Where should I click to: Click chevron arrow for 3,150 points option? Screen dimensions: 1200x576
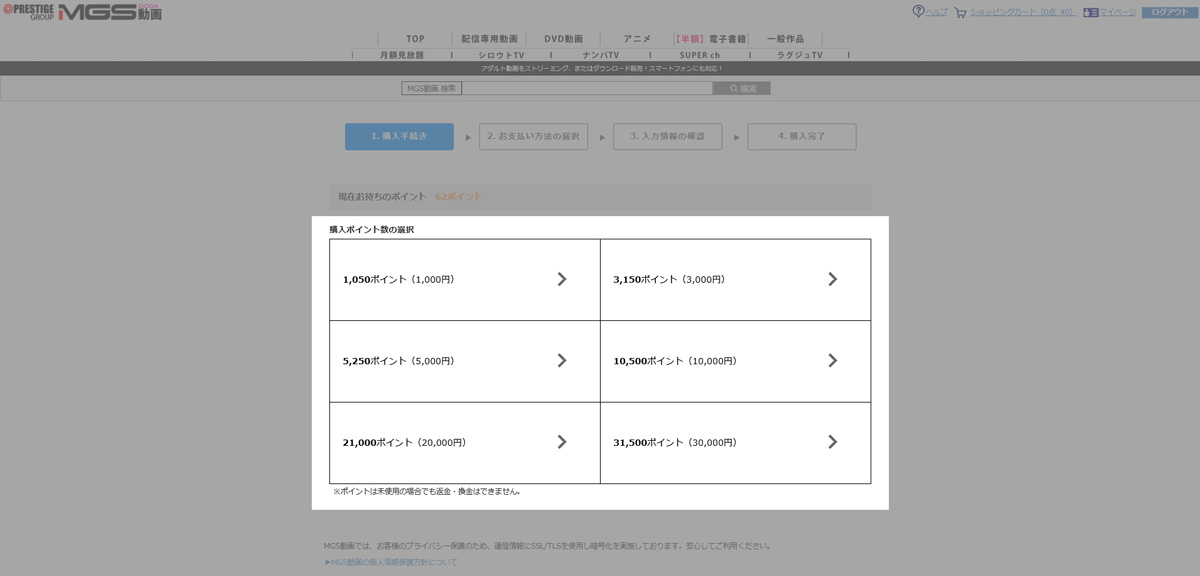[832, 279]
